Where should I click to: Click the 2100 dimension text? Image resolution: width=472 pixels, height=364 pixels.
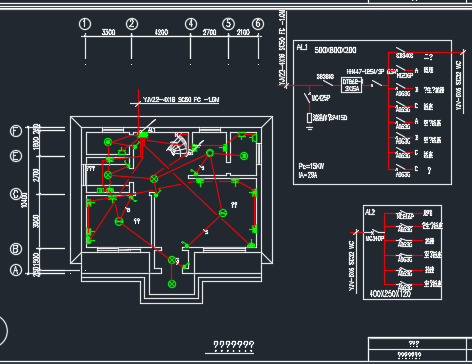pos(243,32)
